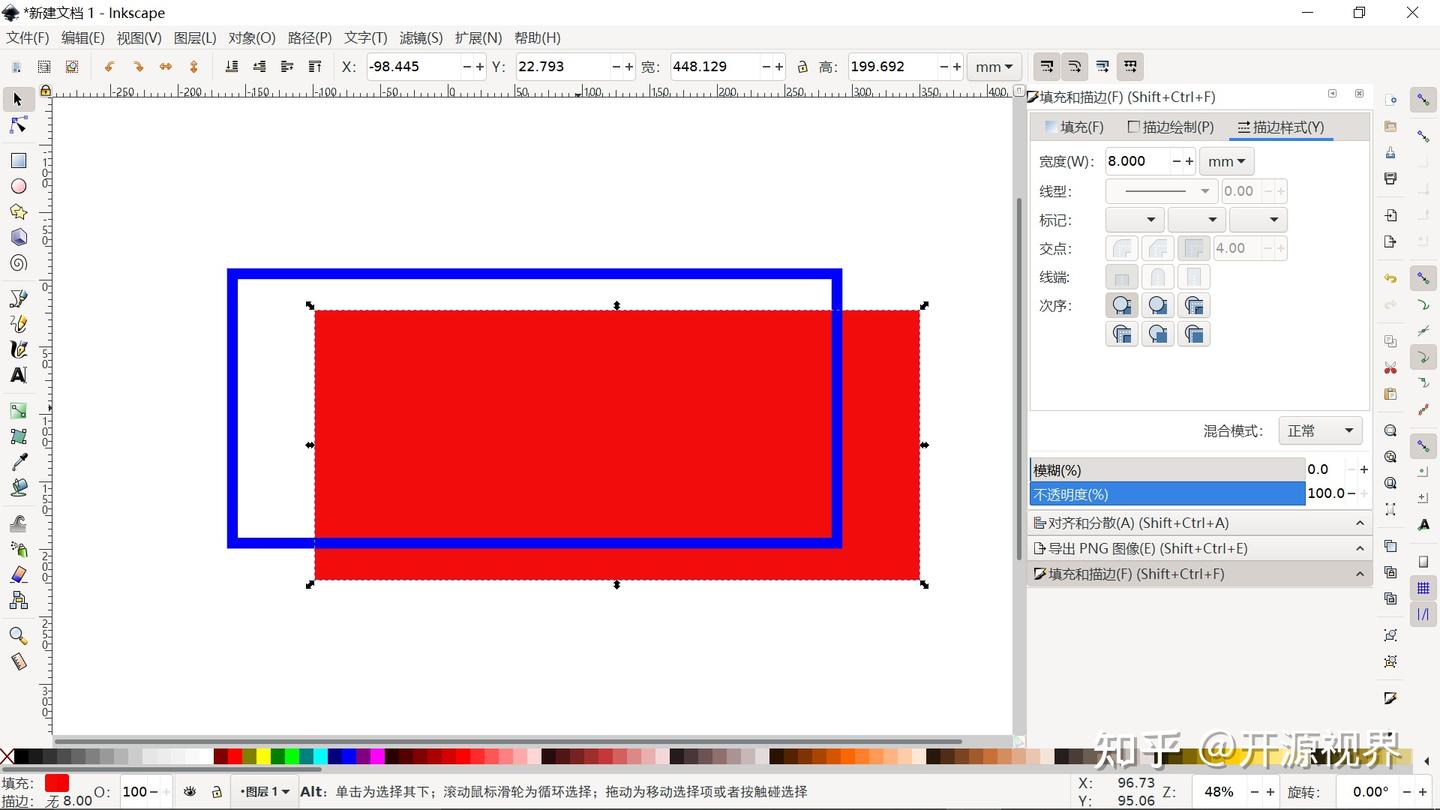
Task: Click the 模糊(%) blur slider
Action: [1167, 470]
